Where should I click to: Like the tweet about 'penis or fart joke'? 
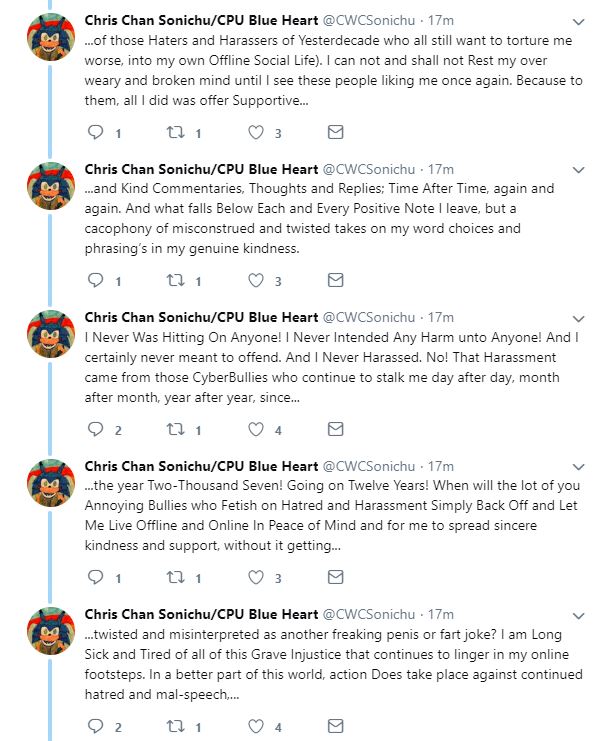[256, 726]
